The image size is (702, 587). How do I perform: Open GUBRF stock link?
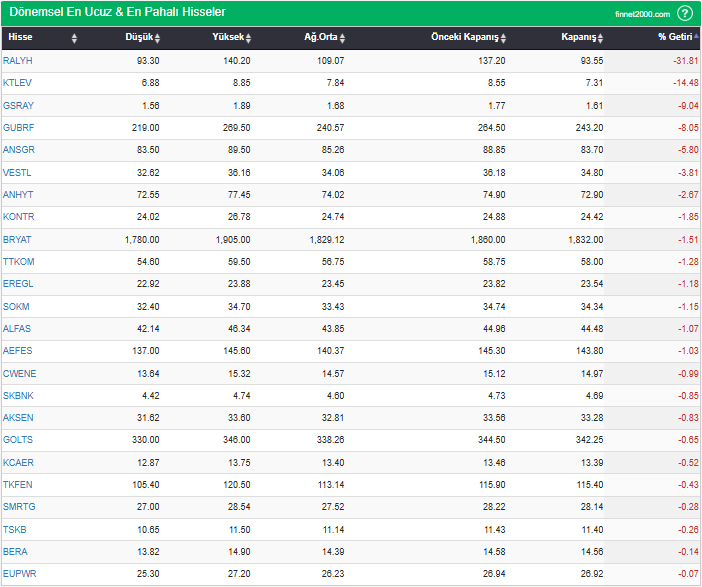pos(18,128)
